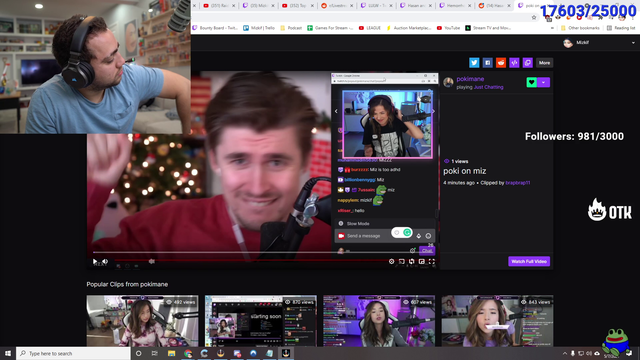
Task: Show hidden bookmarks overflow chevron
Action: (552, 28)
